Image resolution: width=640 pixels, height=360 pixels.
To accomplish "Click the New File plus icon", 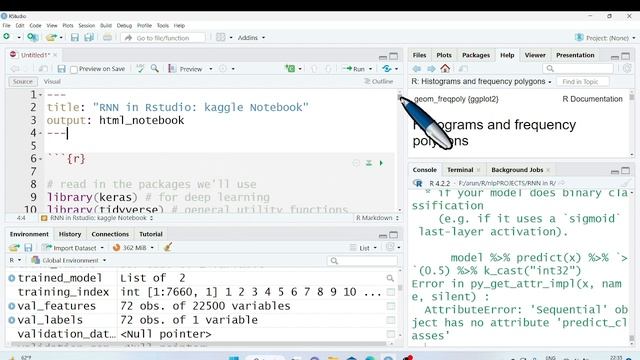I will coord(7,37).
